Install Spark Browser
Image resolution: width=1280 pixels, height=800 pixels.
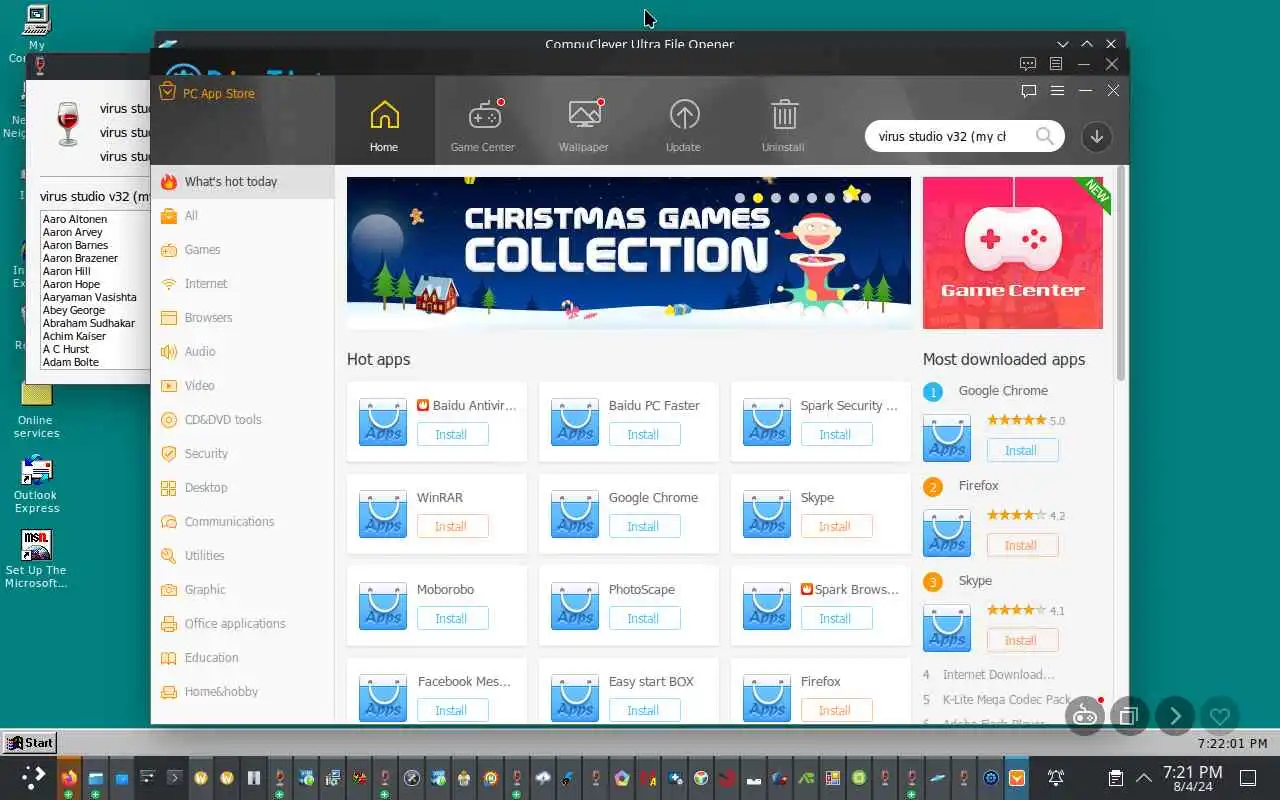pos(836,618)
